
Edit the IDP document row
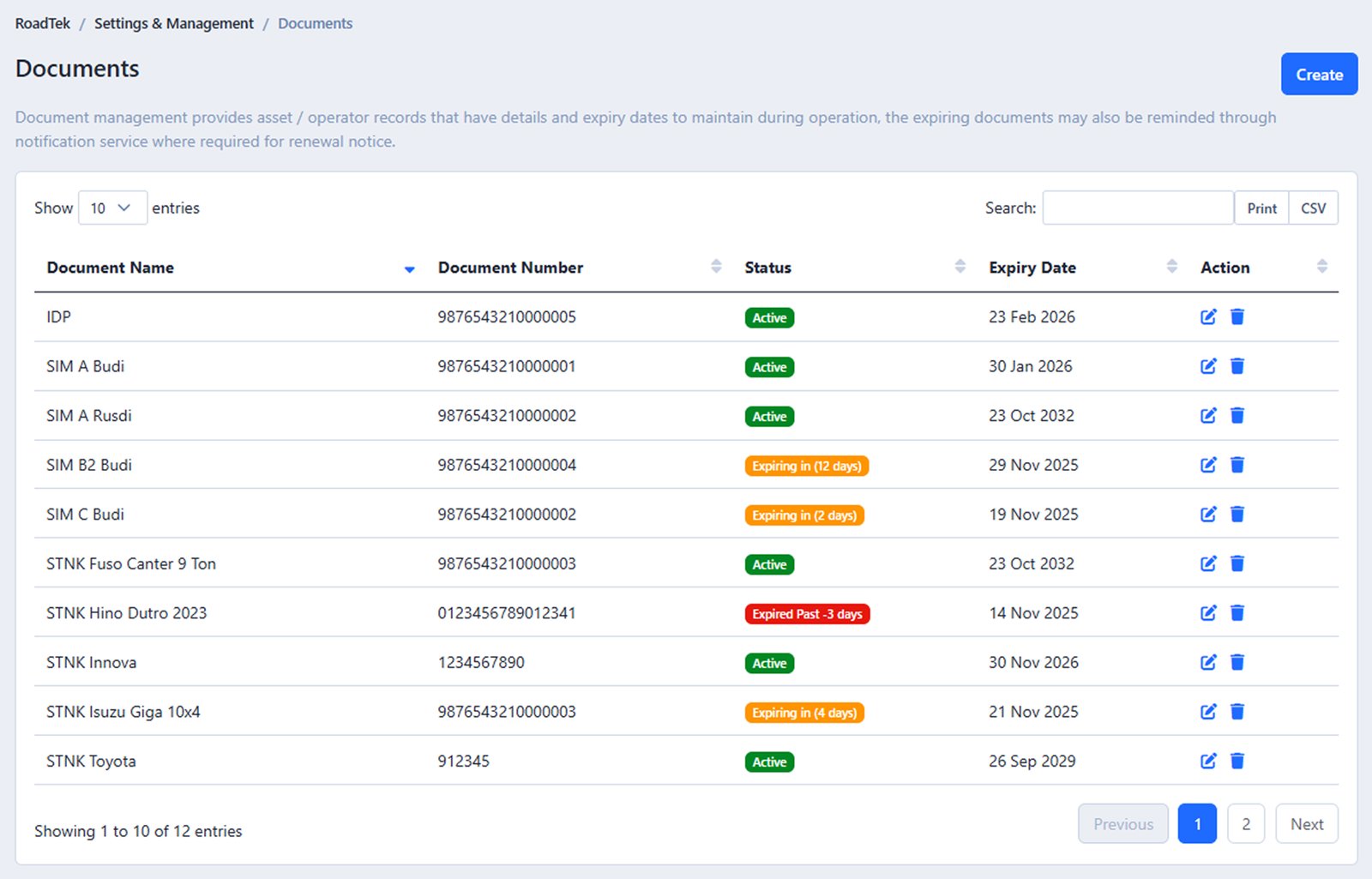click(x=1208, y=317)
